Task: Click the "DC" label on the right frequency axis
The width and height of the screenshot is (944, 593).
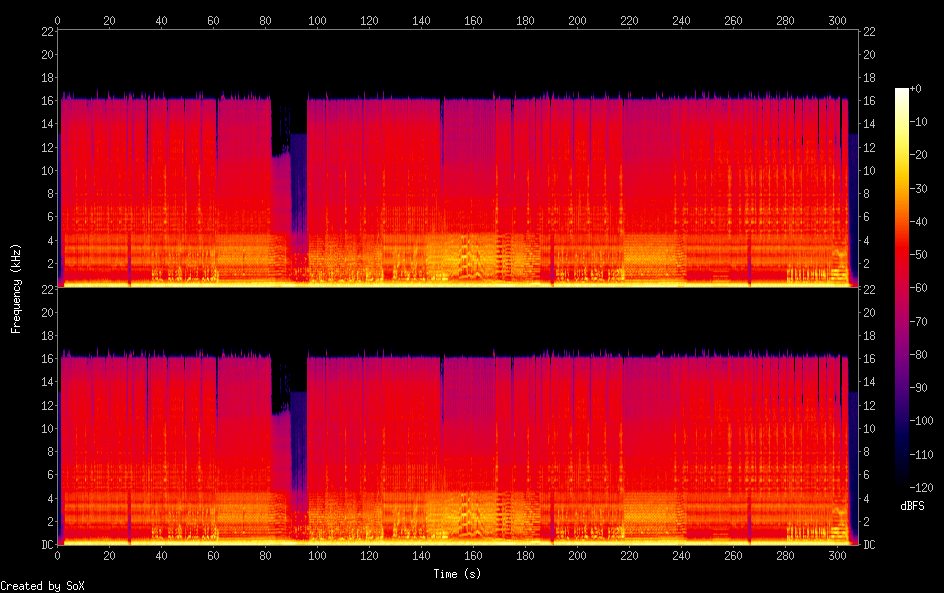Action: tap(869, 545)
